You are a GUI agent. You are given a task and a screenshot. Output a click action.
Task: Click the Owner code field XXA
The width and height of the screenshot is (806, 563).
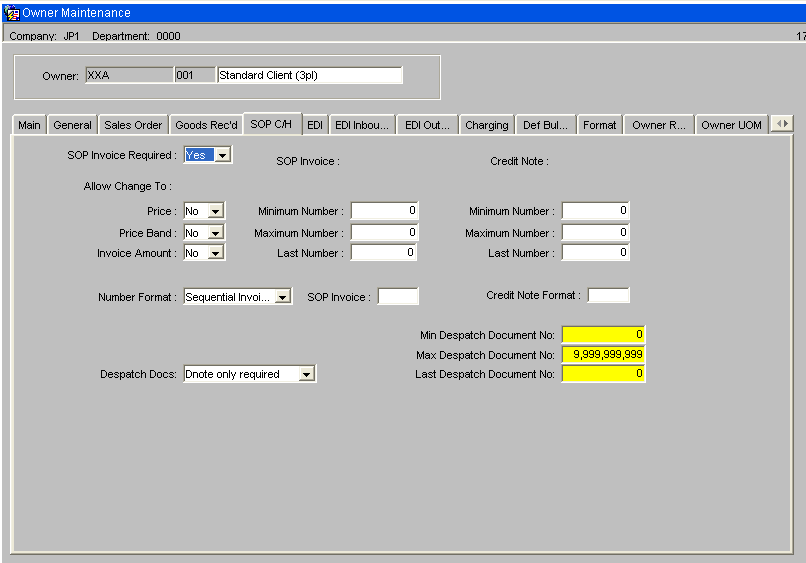130,75
